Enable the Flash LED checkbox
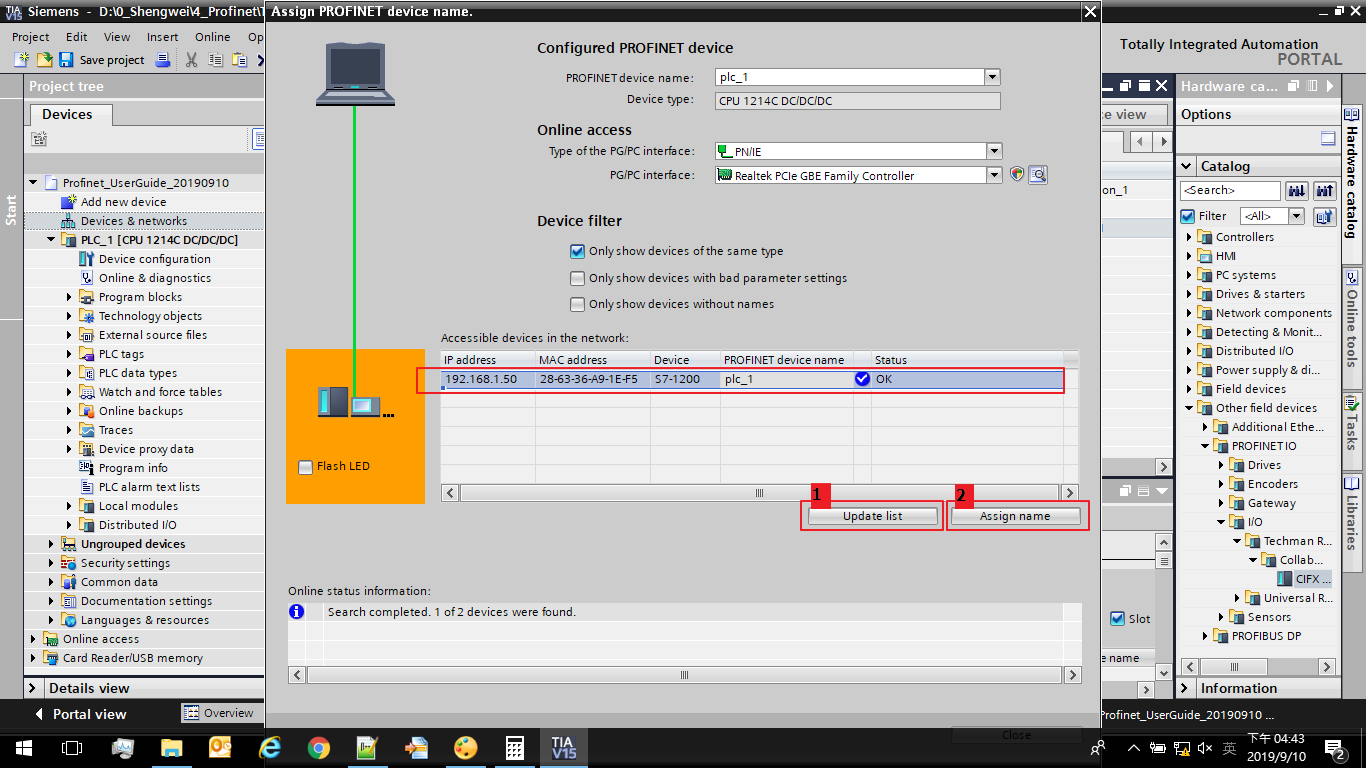The image size is (1366, 768). (306, 467)
